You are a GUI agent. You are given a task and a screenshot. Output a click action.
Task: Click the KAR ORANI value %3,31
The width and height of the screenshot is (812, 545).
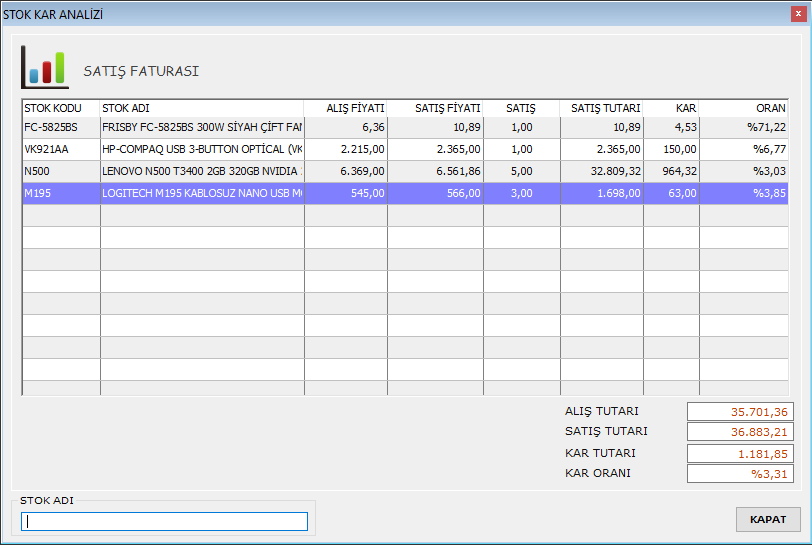[x=740, y=474]
